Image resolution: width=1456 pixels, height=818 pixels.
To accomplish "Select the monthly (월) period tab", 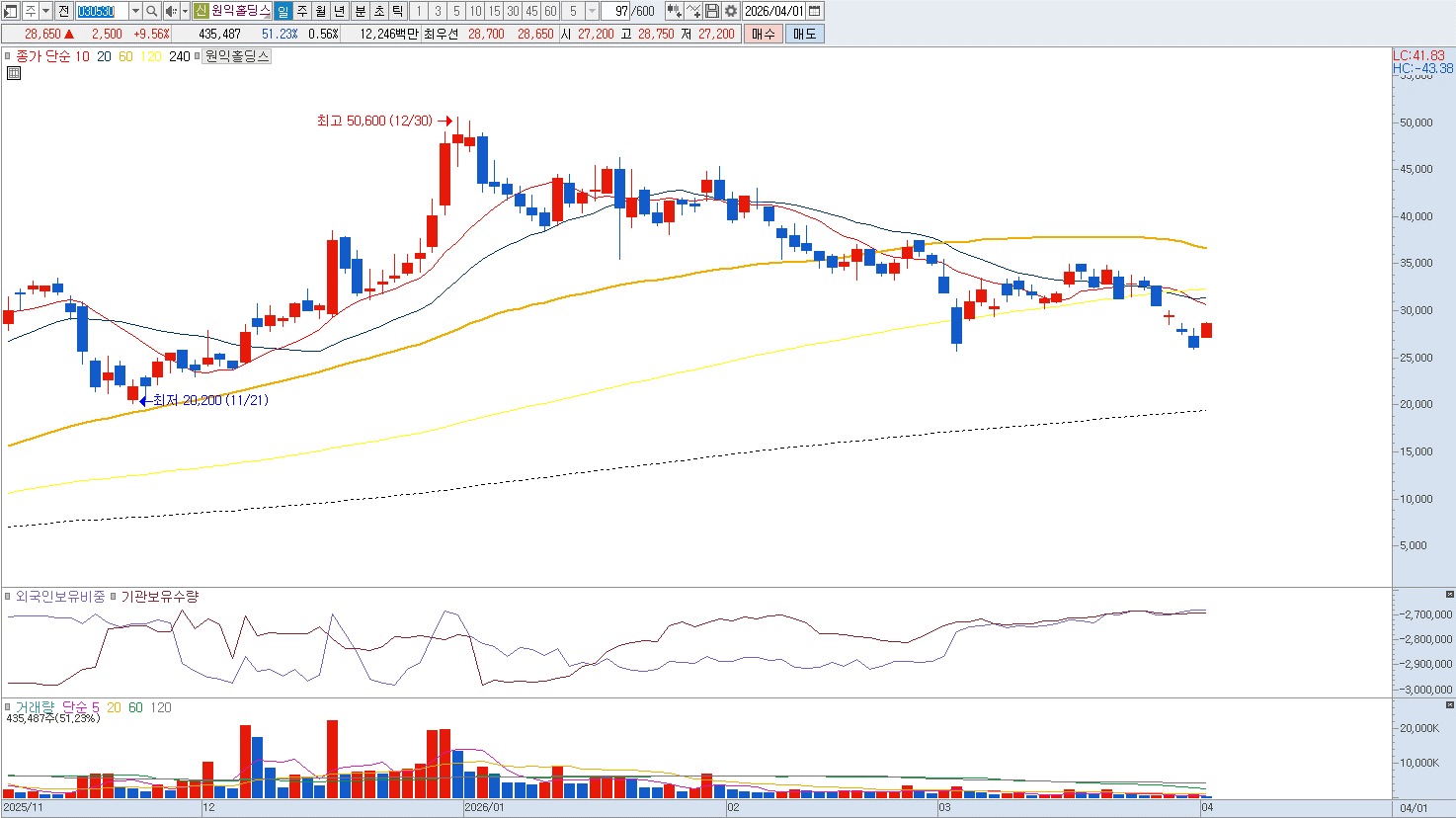I will pyautogui.click(x=321, y=11).
